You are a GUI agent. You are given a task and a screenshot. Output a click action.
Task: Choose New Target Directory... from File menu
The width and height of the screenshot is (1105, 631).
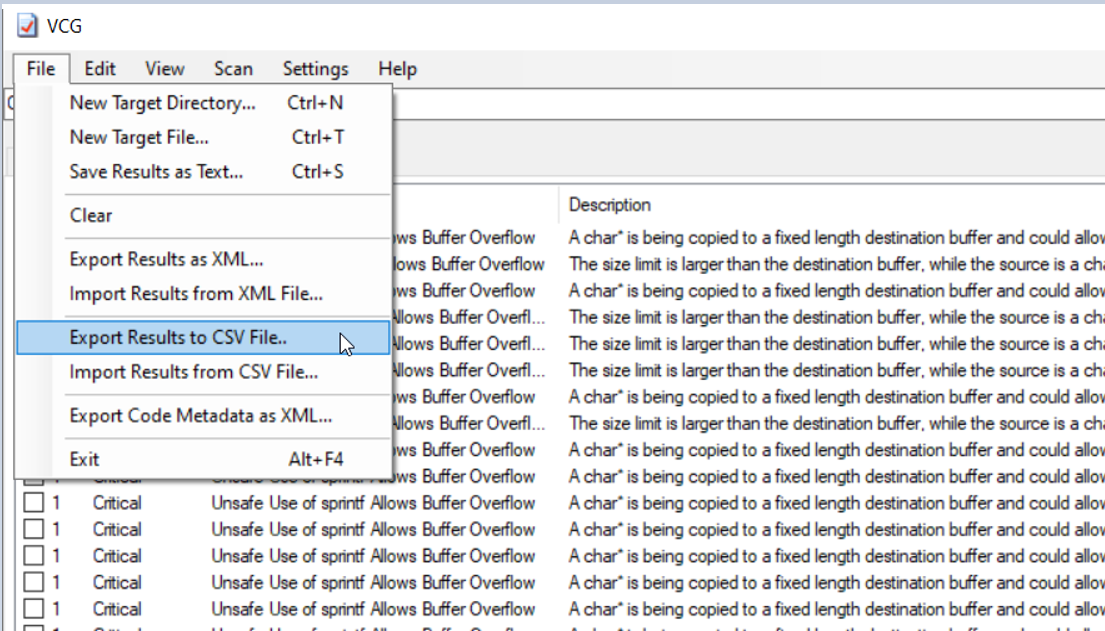[x=203, y=103]
